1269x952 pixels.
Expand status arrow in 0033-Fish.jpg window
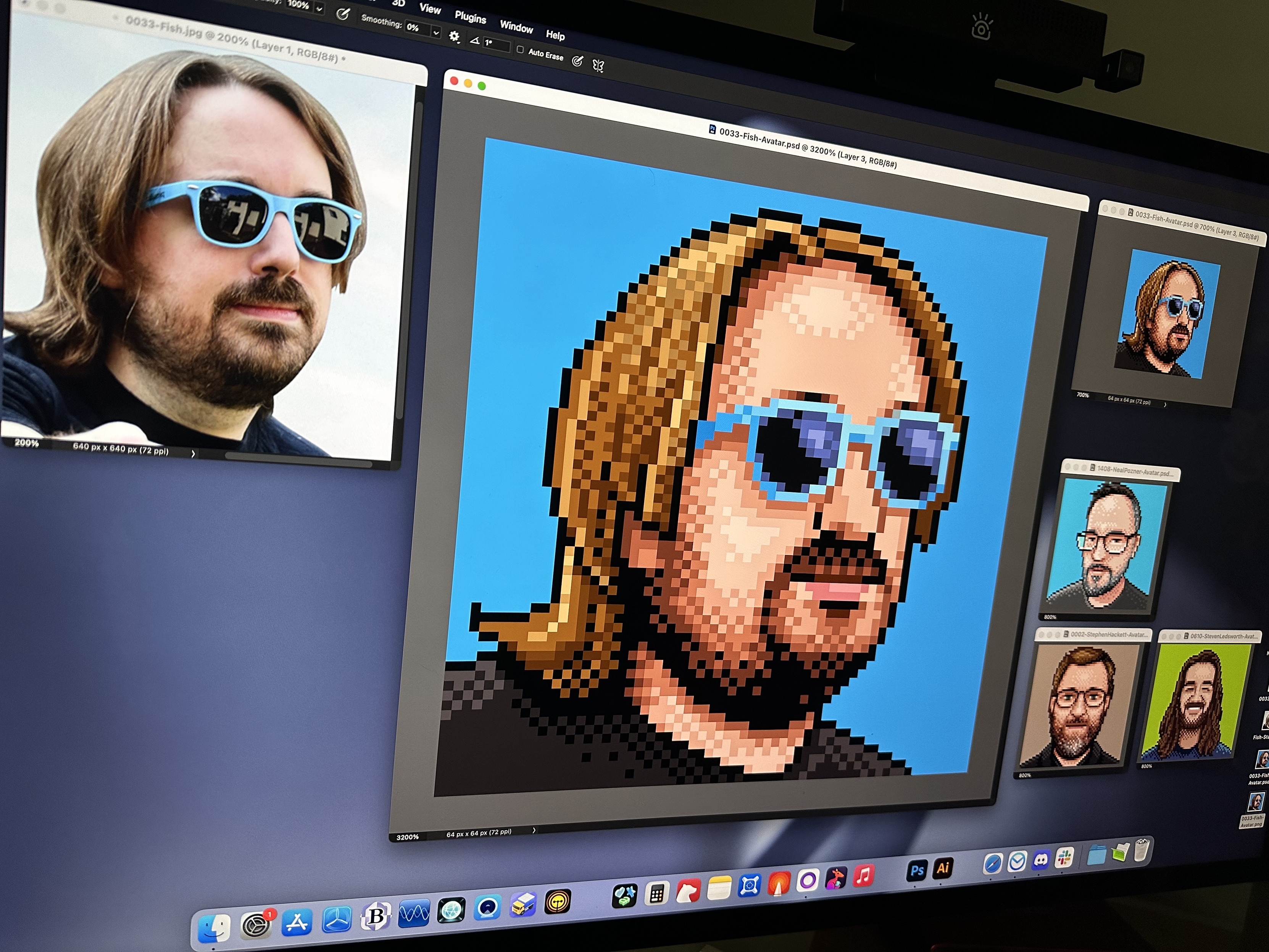[x=193, y=453]
